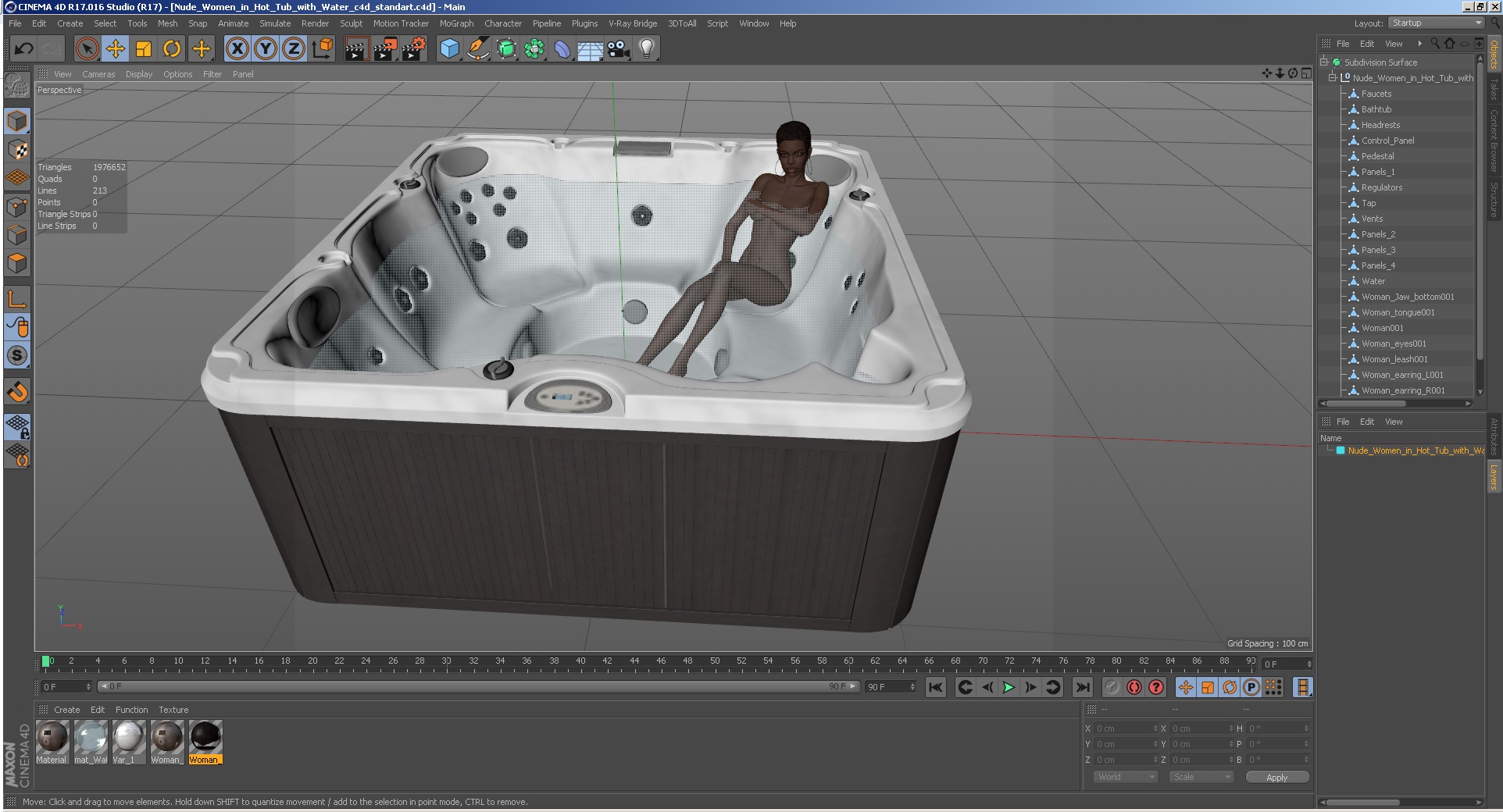Open material manager Texture menu

click(x=173, y=710)
